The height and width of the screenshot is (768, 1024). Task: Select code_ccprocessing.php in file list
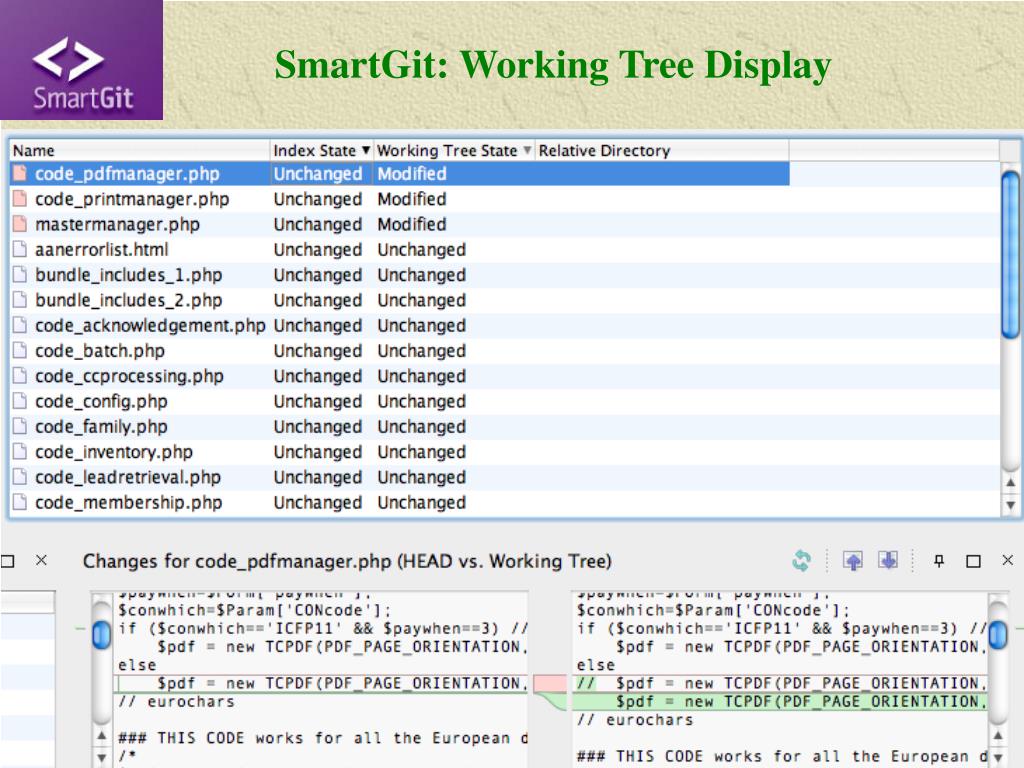pos(129,376)
